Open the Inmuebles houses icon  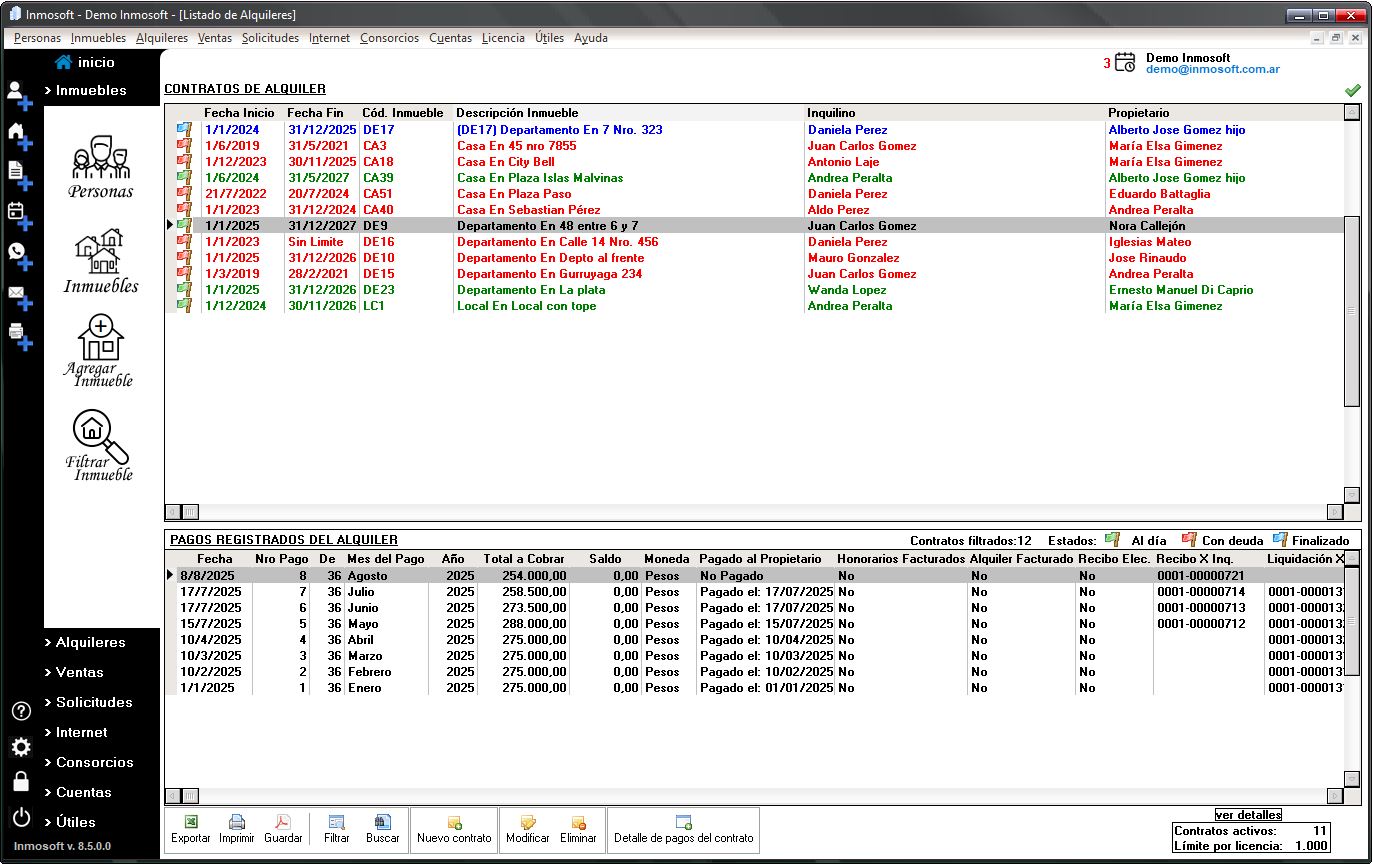101,261
